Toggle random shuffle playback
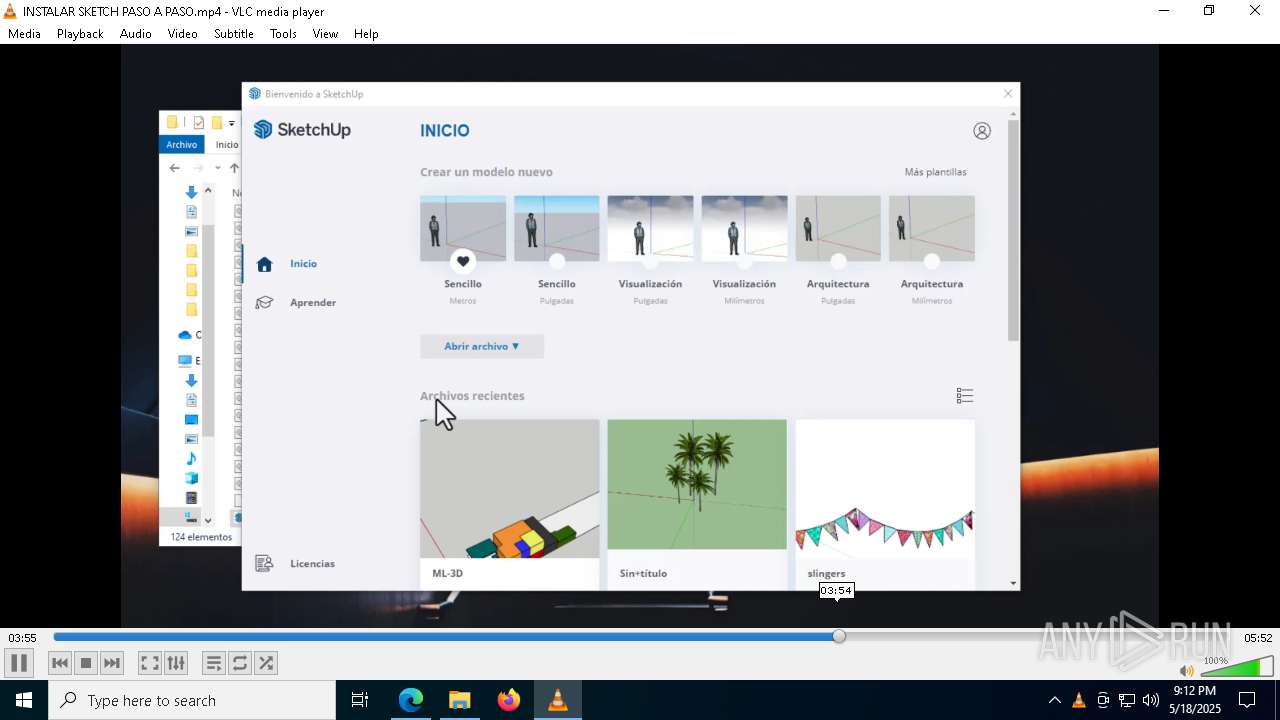This screenshot has height=720, width=1280. (265, 663)
